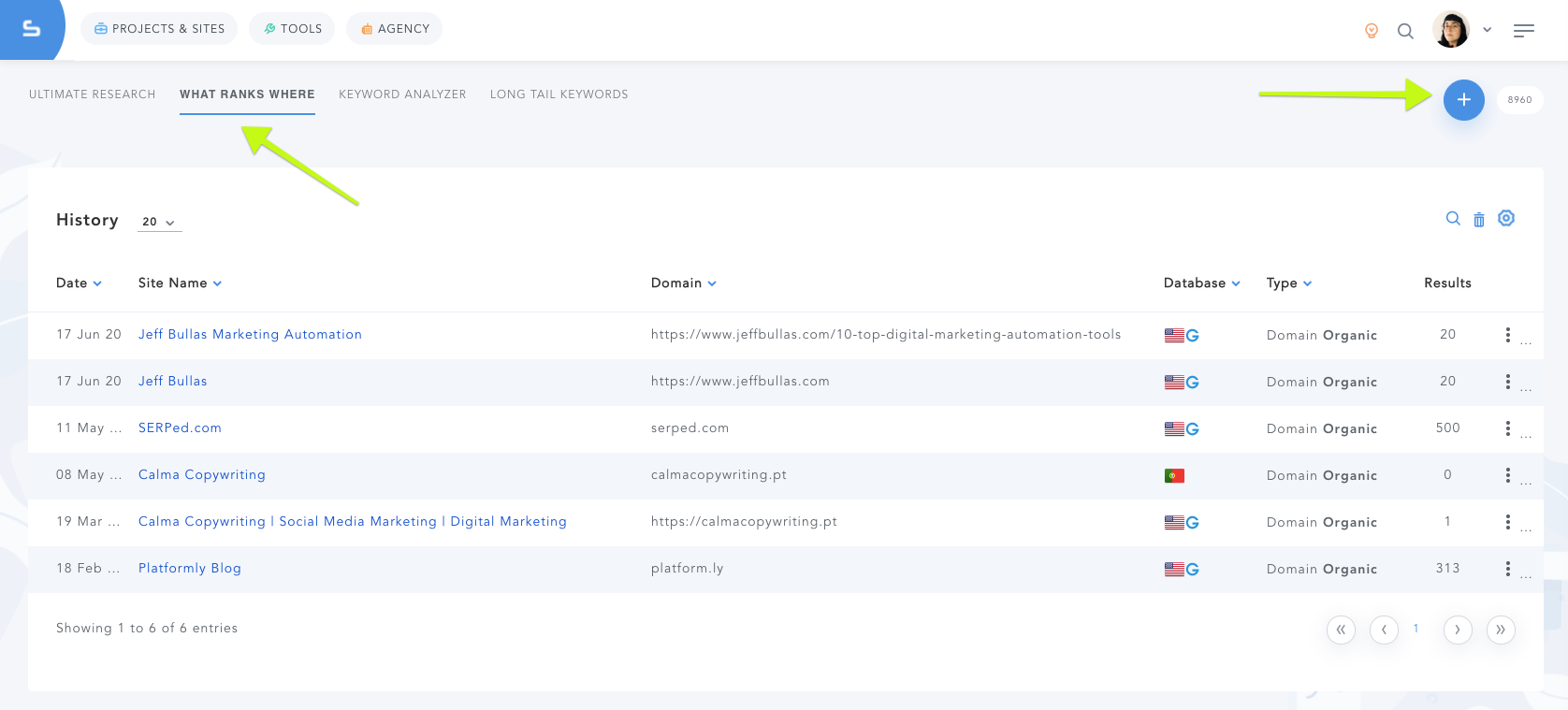
Task: Open options menu for Platformly Blog row
Action: (1507, 569)
